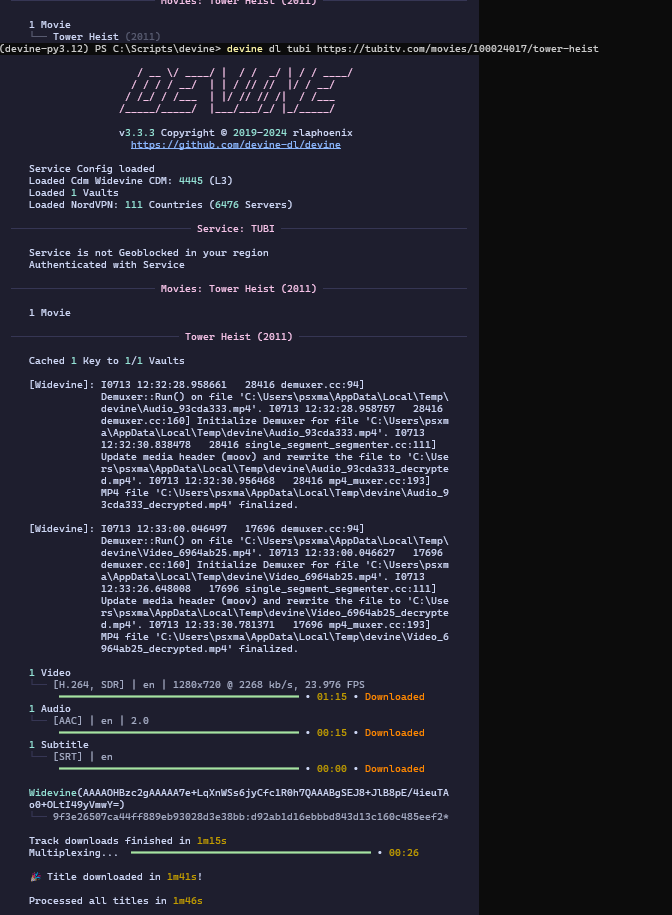Screen dimensions: 672x915
Task: Click the 'Tower Heist (2011)' section divider title
Action: tap(239, 337)
